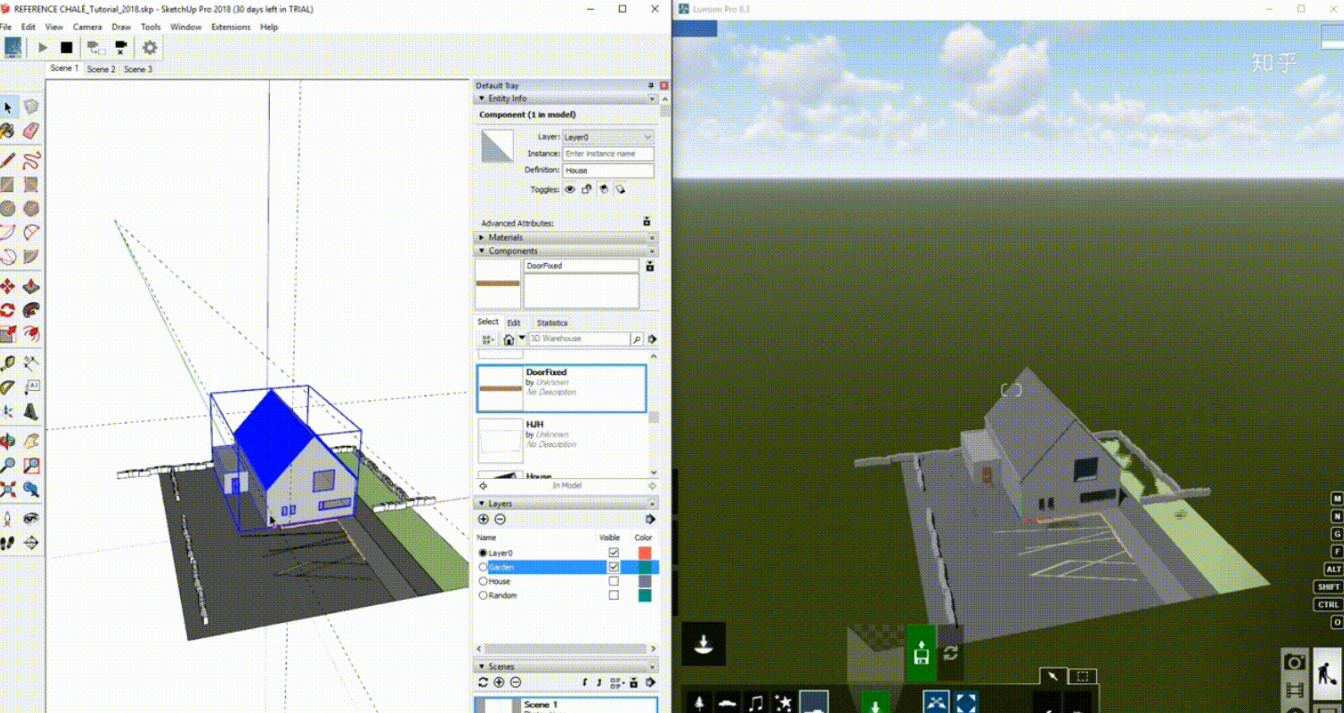This screenshot has width=1344, height=713.
Task: Open Lumion sound objects music note icon
Action: (x=756, y=703)
